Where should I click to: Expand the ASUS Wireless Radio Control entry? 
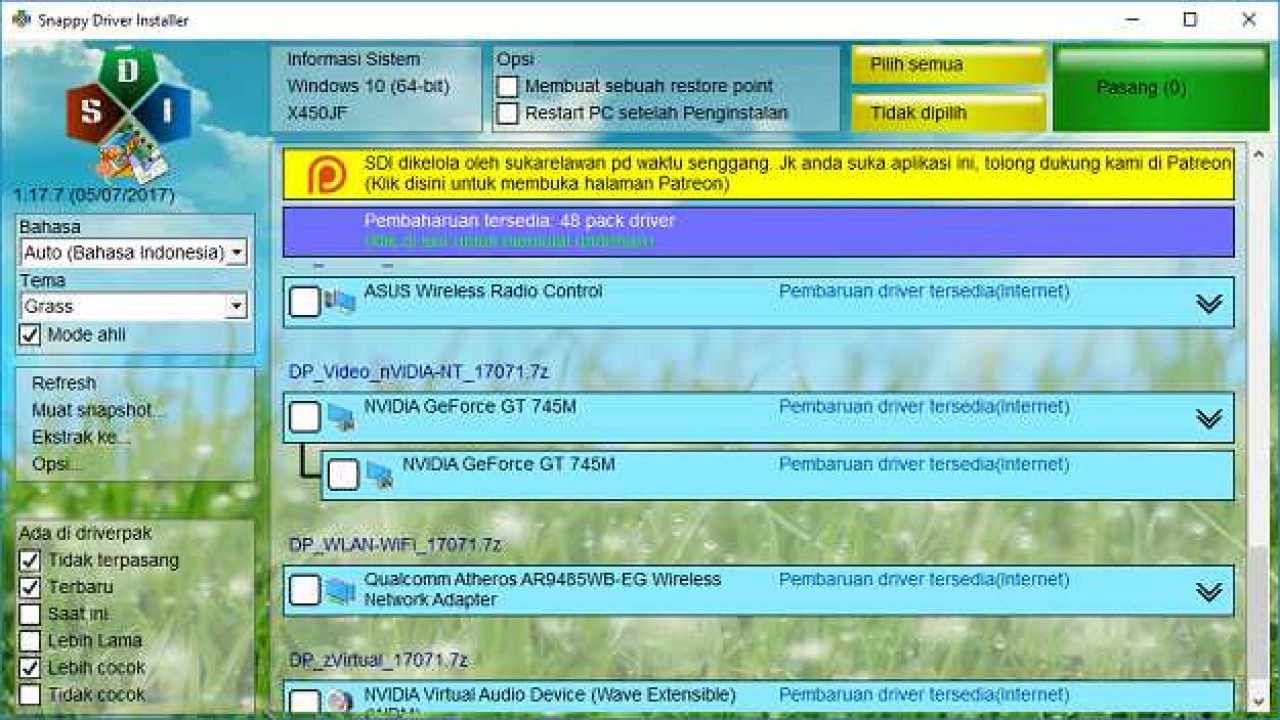coord(1209,304)
